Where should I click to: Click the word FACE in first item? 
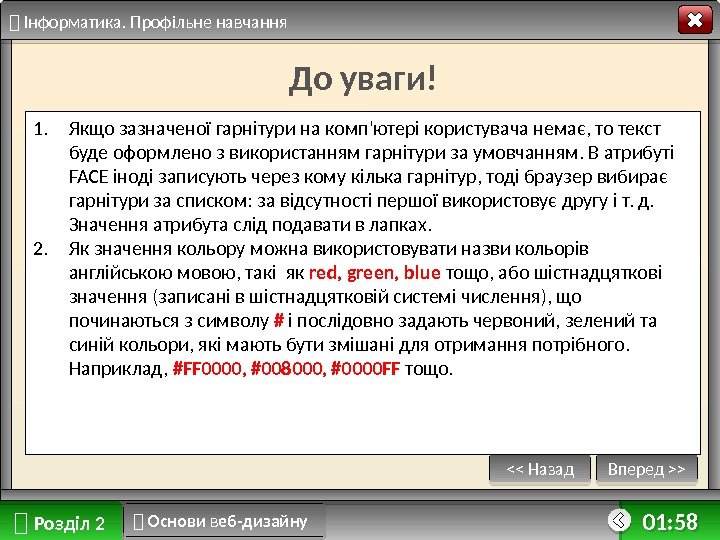89,177
